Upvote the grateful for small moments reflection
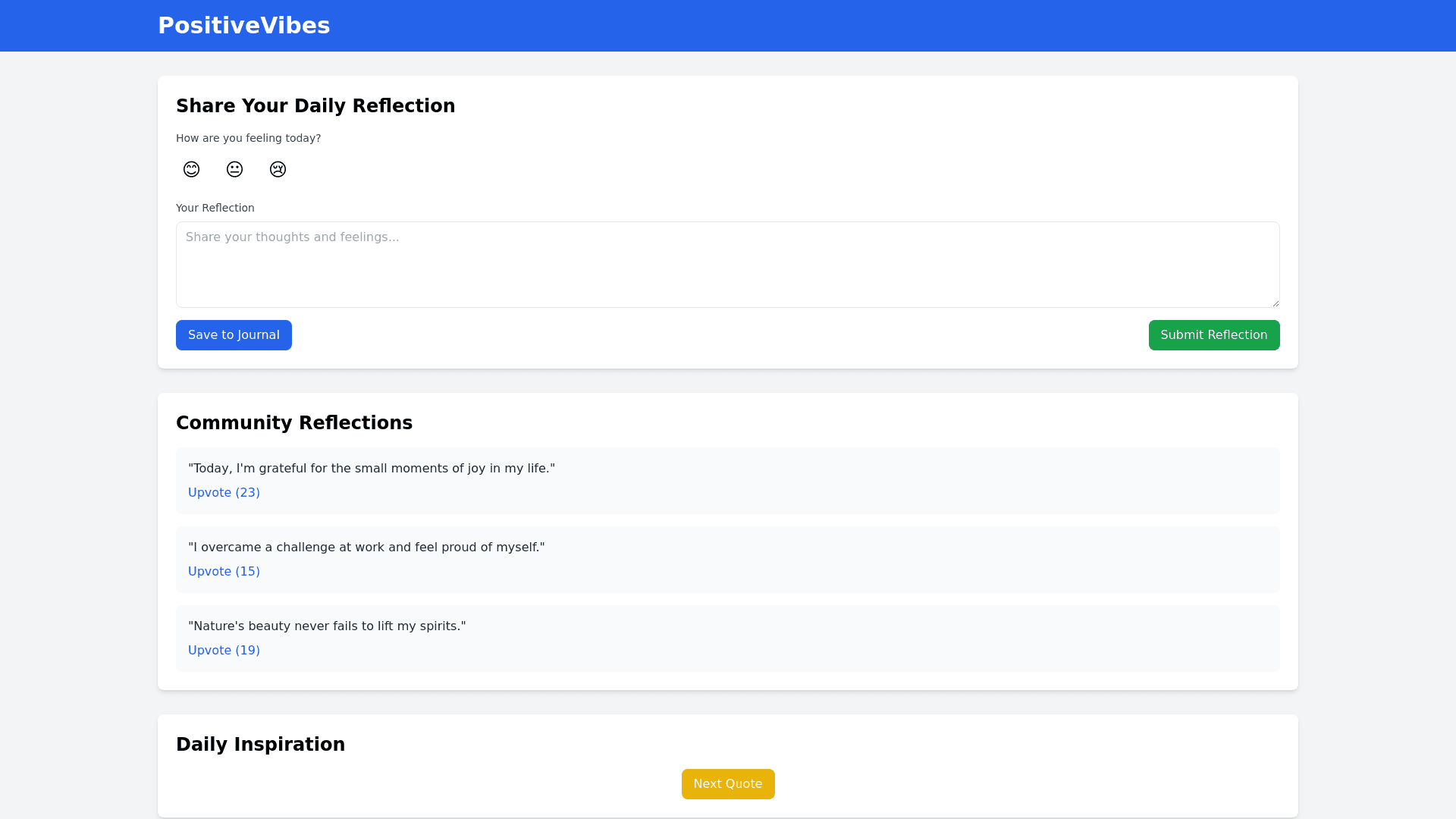This screenshot has height=819, width=1456. coord(224,493)
